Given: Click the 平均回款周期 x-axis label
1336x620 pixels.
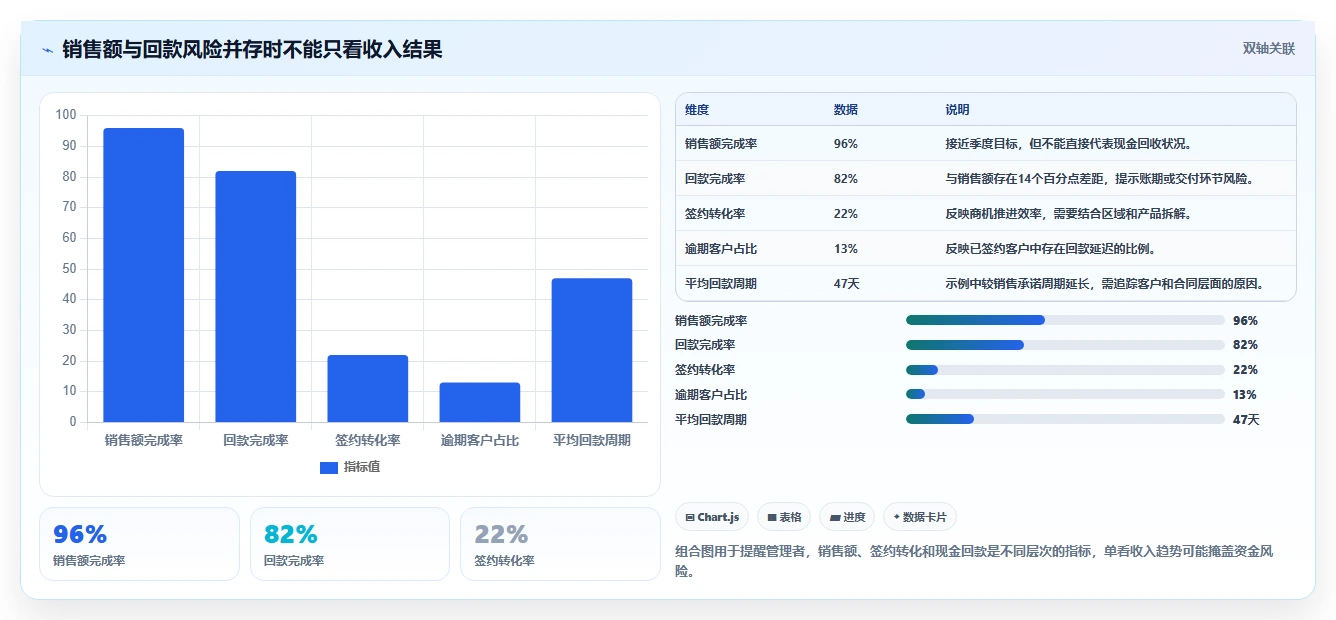Looking at the screenshot, I should pyautogui.click(x=592, y=440).
